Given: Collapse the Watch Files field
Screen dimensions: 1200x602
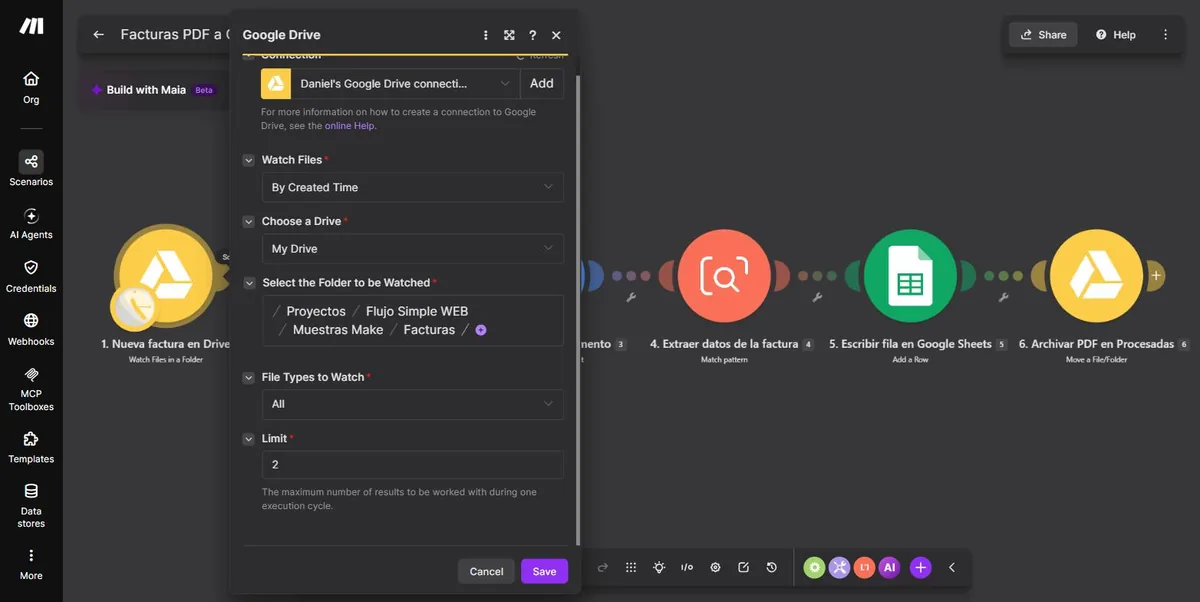Looking at the screenshot, I should pyautogui.click(x=249, y=160).
